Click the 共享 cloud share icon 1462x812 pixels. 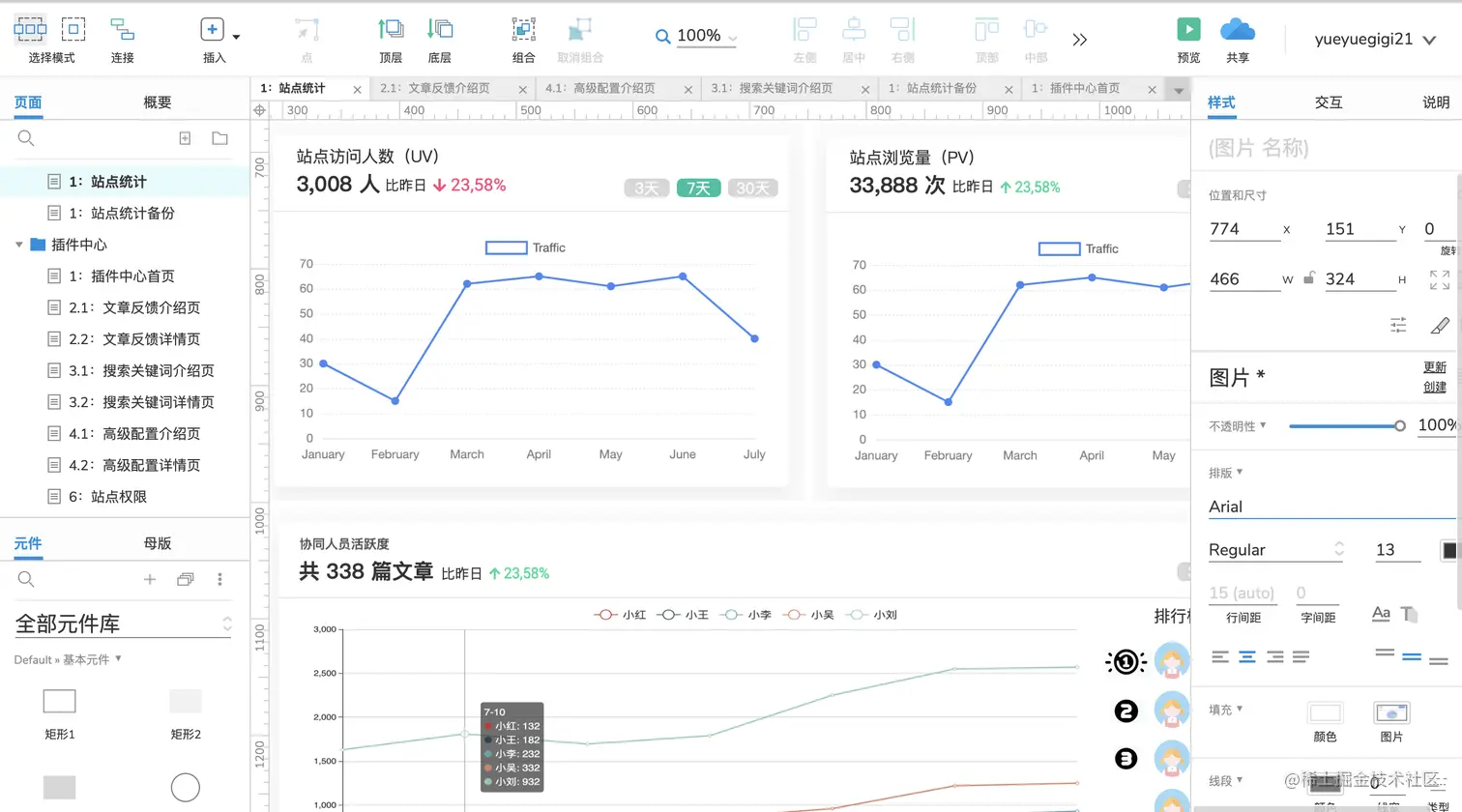(x=1238, y=29)
